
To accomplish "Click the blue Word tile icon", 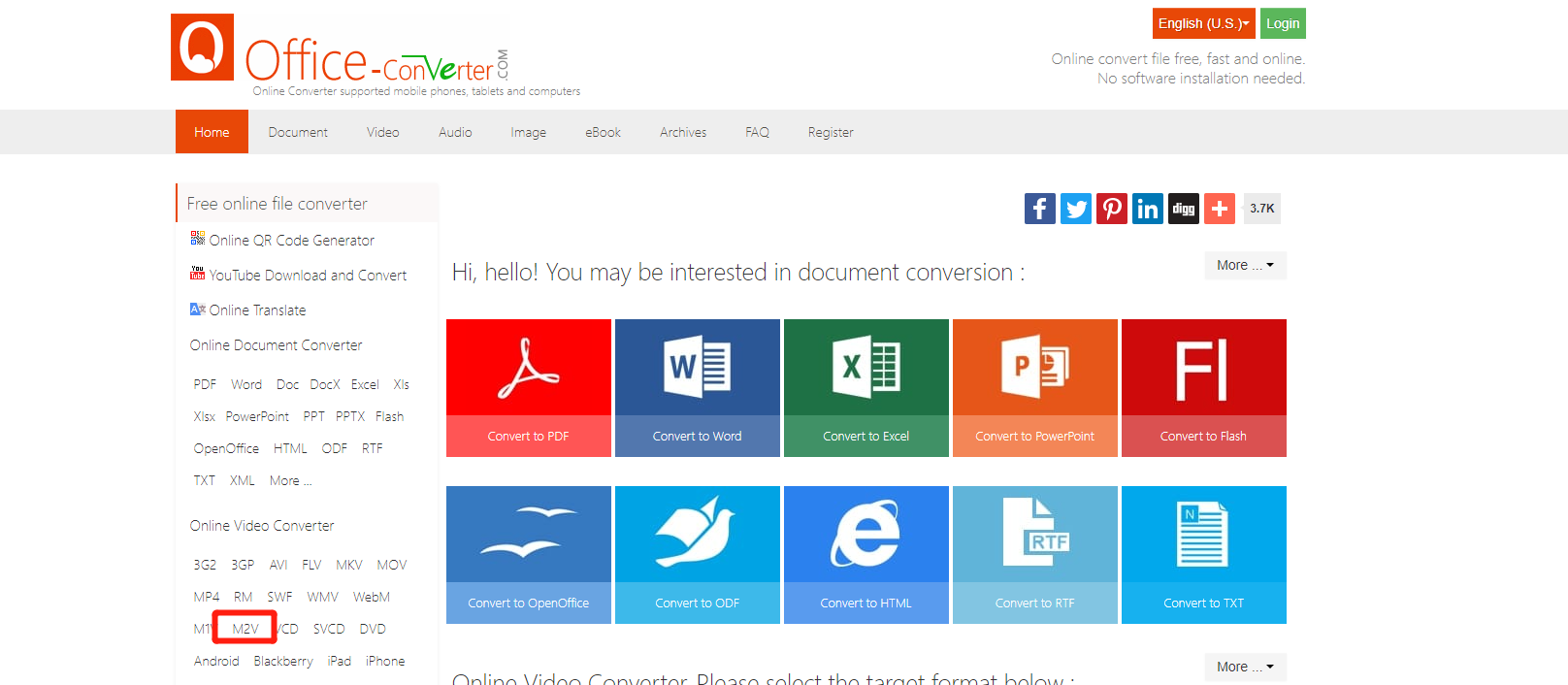I will point(697,368).
